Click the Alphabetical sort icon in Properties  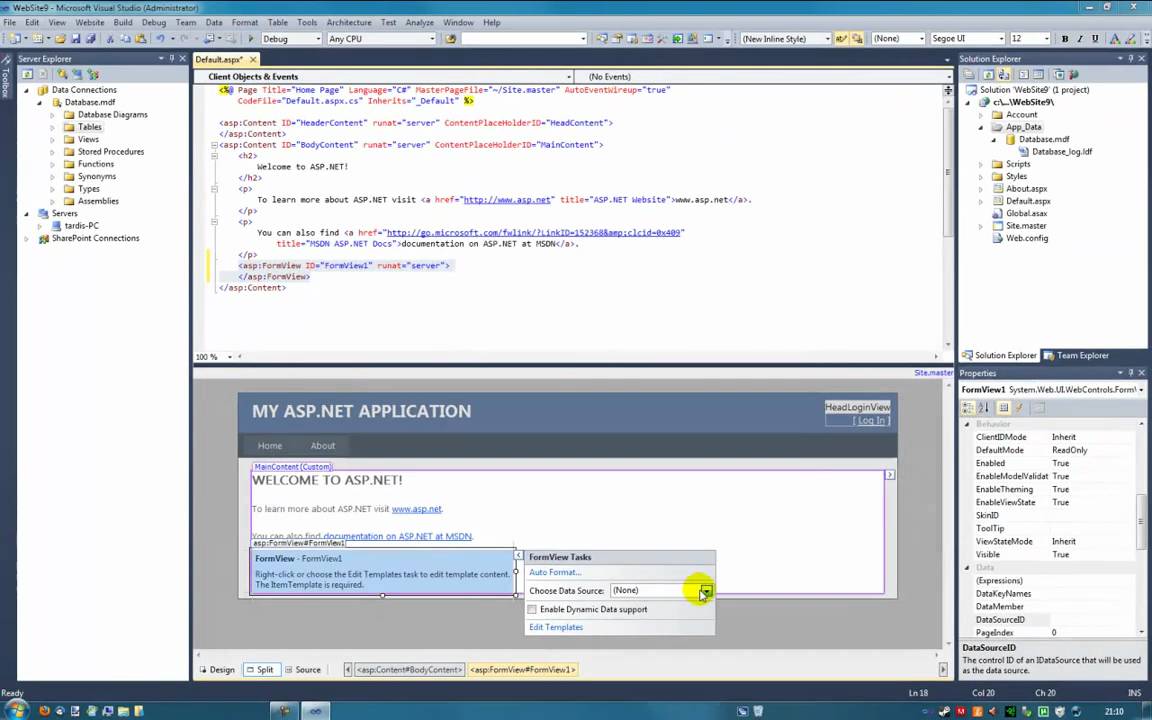[x=984, y=408]
